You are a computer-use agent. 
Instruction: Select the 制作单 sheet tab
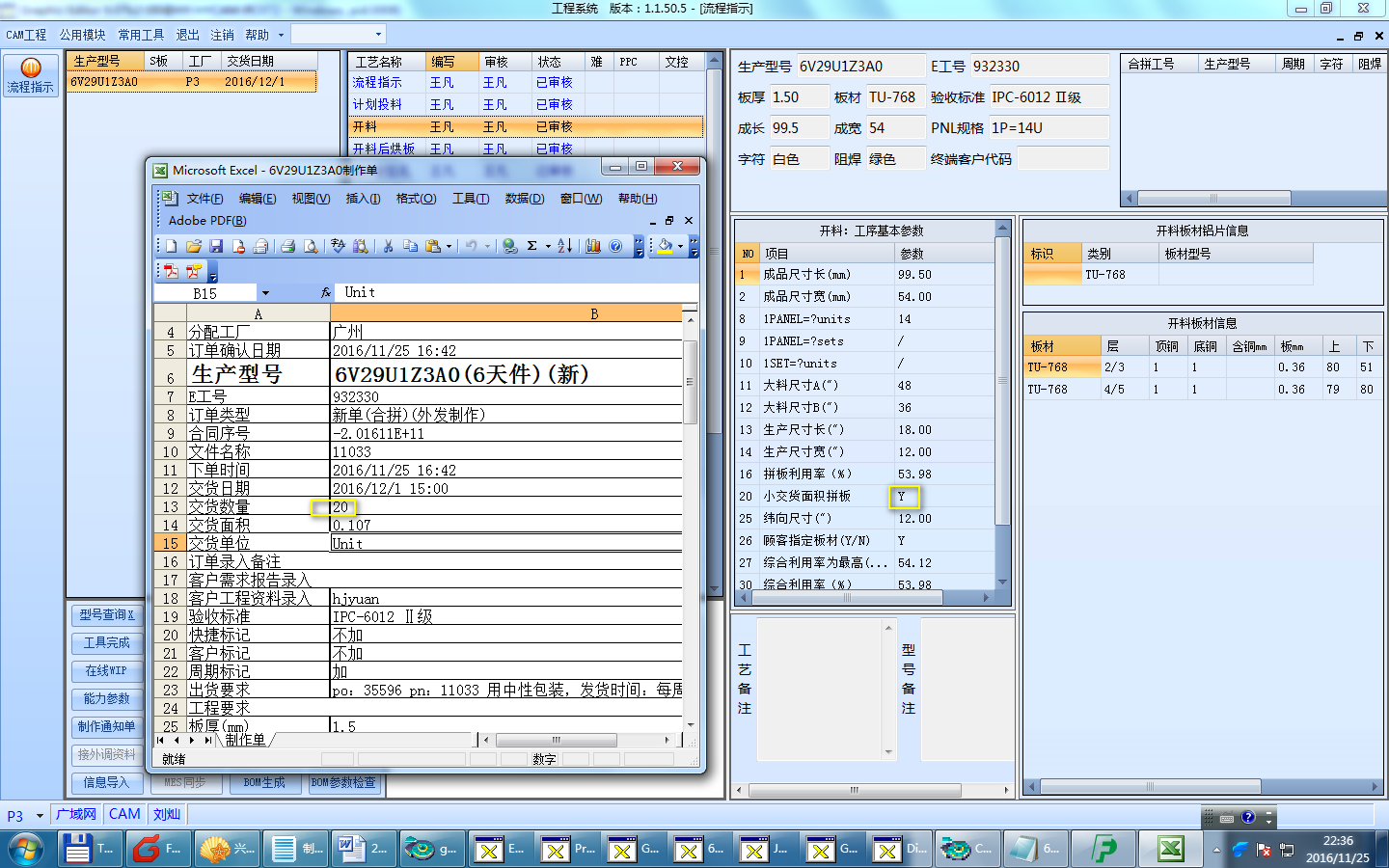[x=245, y=740]
